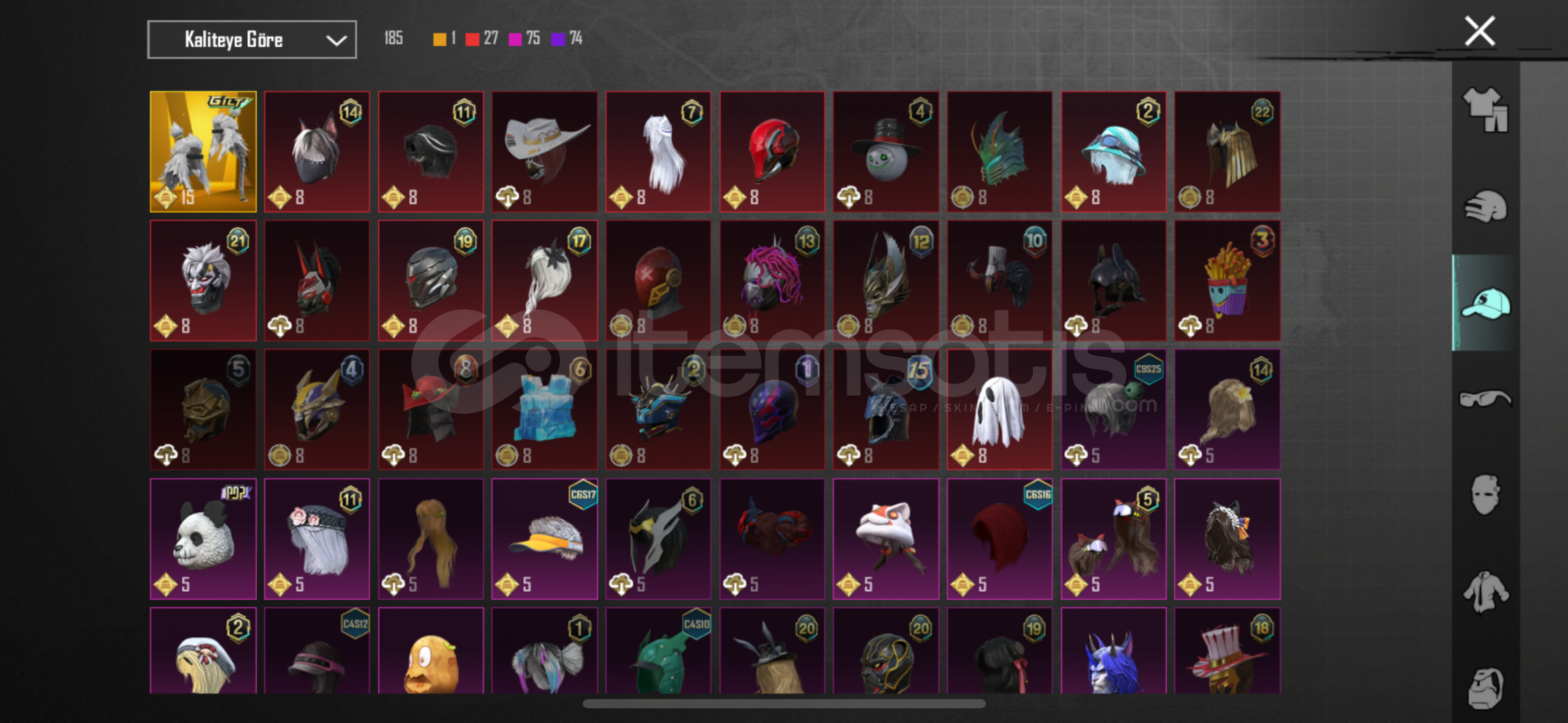Select the teal cap headgear category

click(x=1485, y=303)
